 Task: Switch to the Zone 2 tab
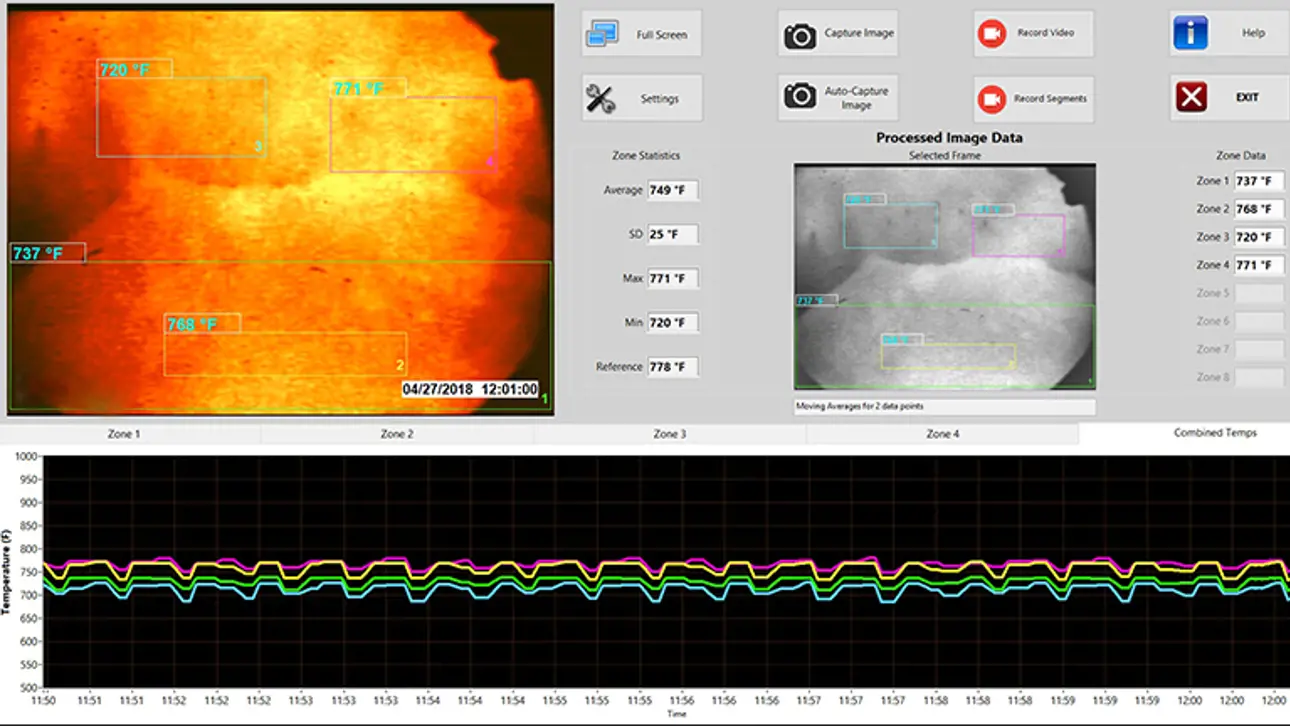coord(397,434)
